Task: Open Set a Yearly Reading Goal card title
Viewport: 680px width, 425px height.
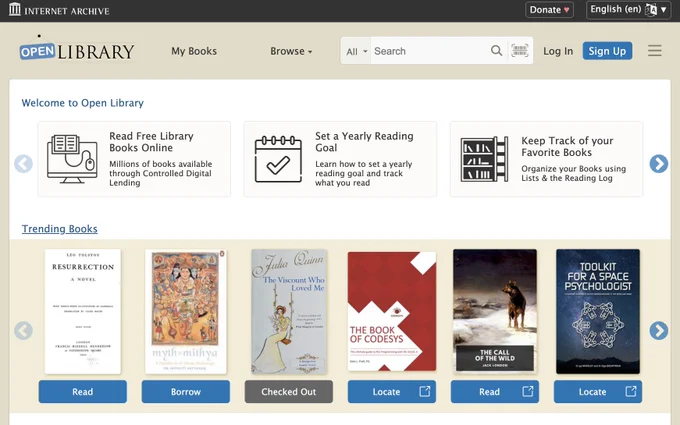Action: (364, 142)
